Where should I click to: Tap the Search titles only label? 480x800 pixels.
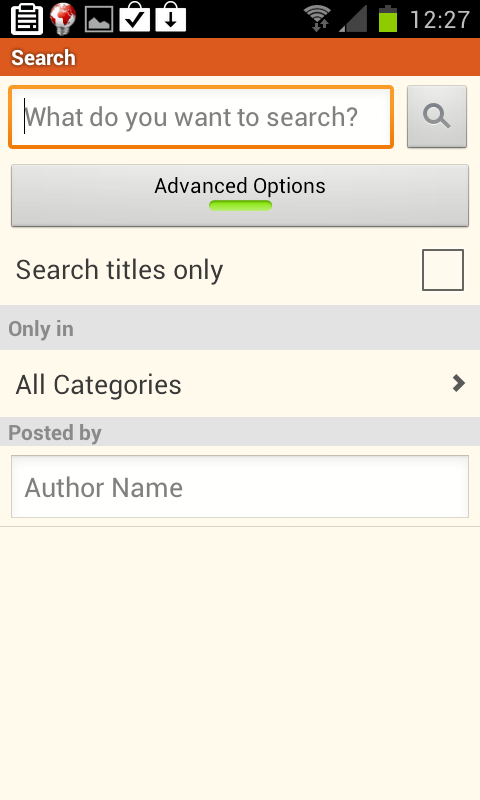(119, 269)
